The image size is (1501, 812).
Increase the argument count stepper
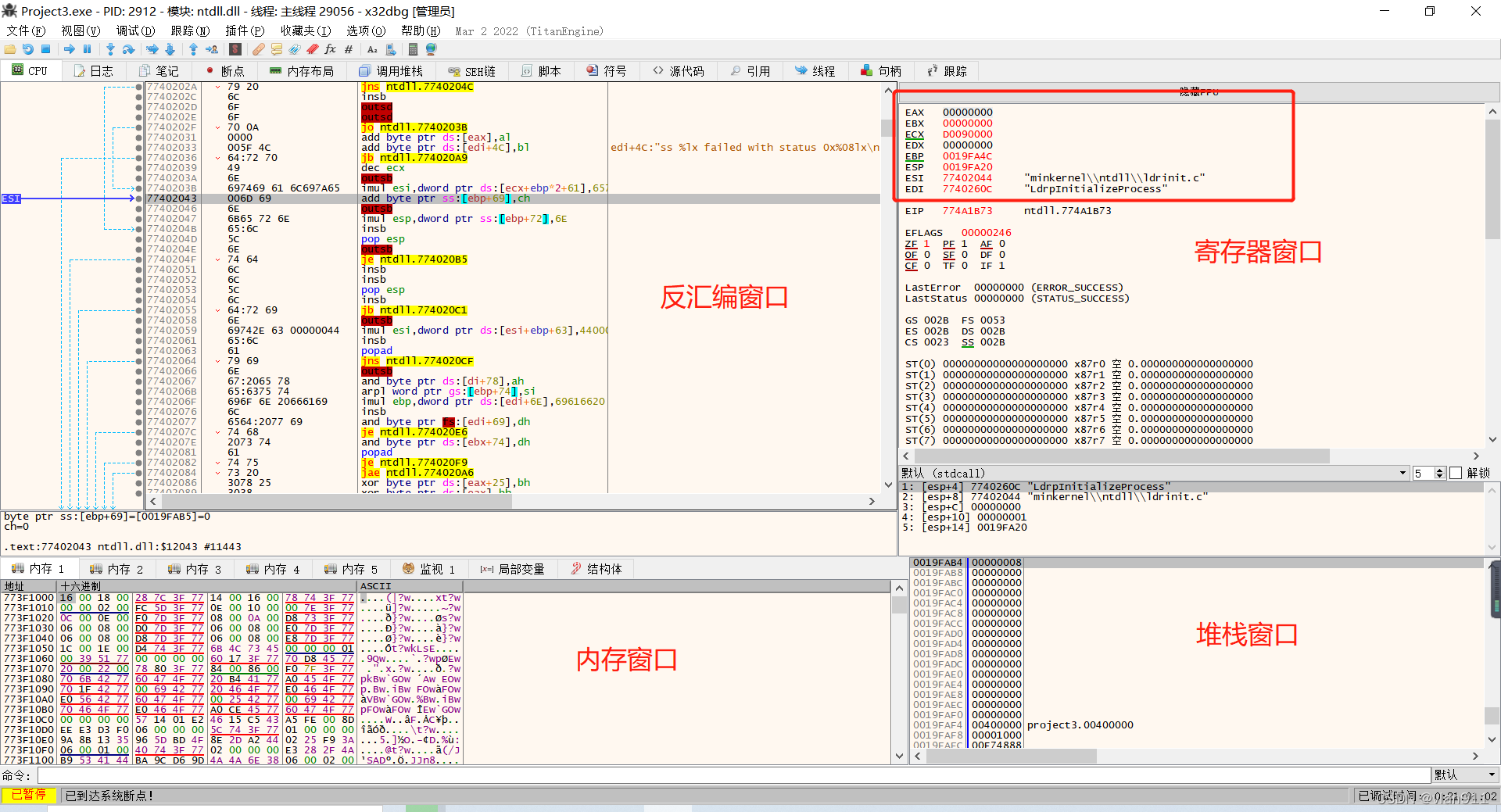click(x=1440, y=470)
